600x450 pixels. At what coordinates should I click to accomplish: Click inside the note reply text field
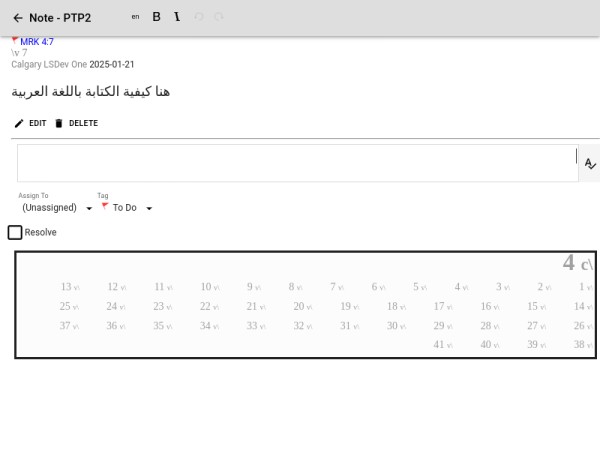click(296, 163)
